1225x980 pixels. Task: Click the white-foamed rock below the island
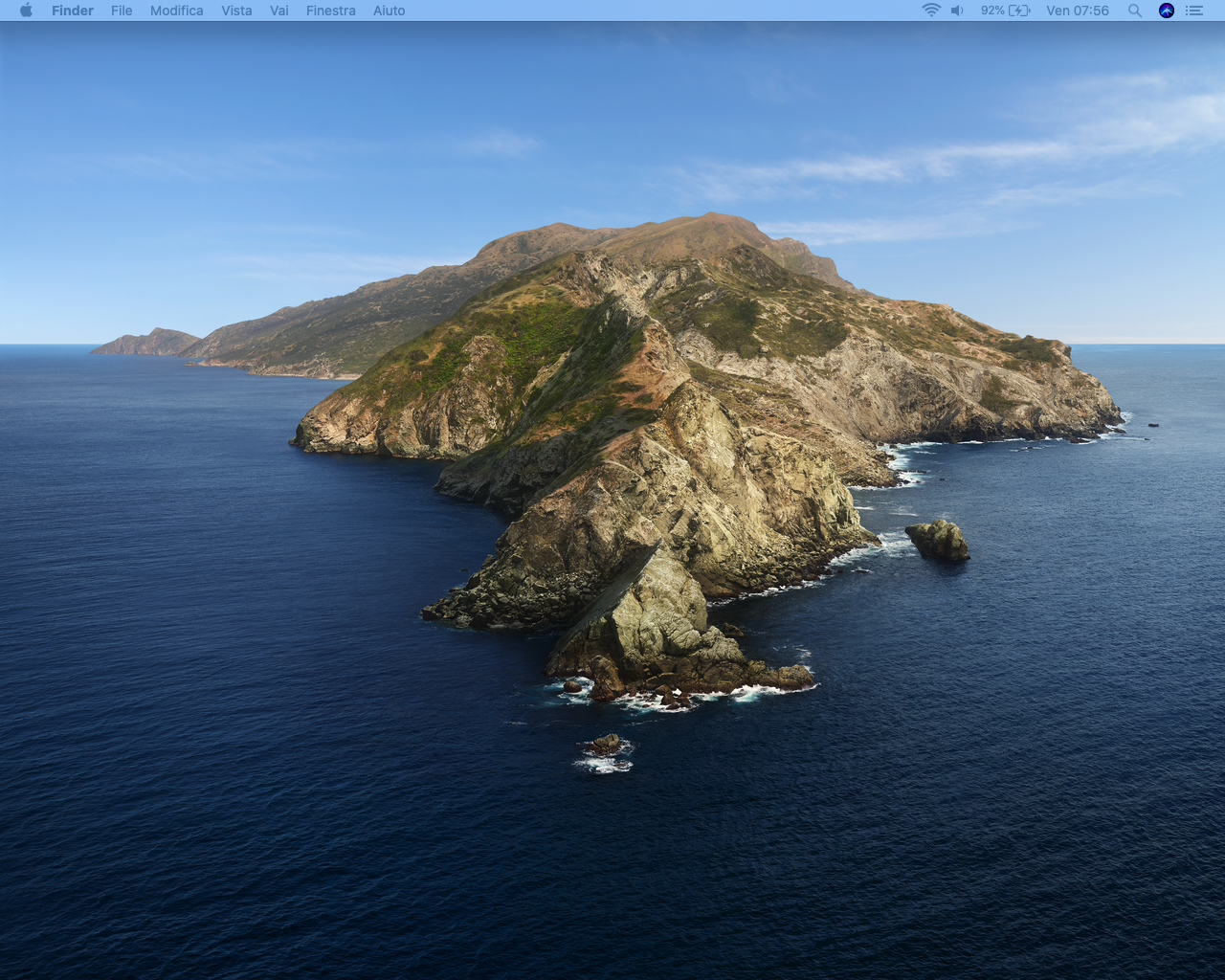(605, 748)
